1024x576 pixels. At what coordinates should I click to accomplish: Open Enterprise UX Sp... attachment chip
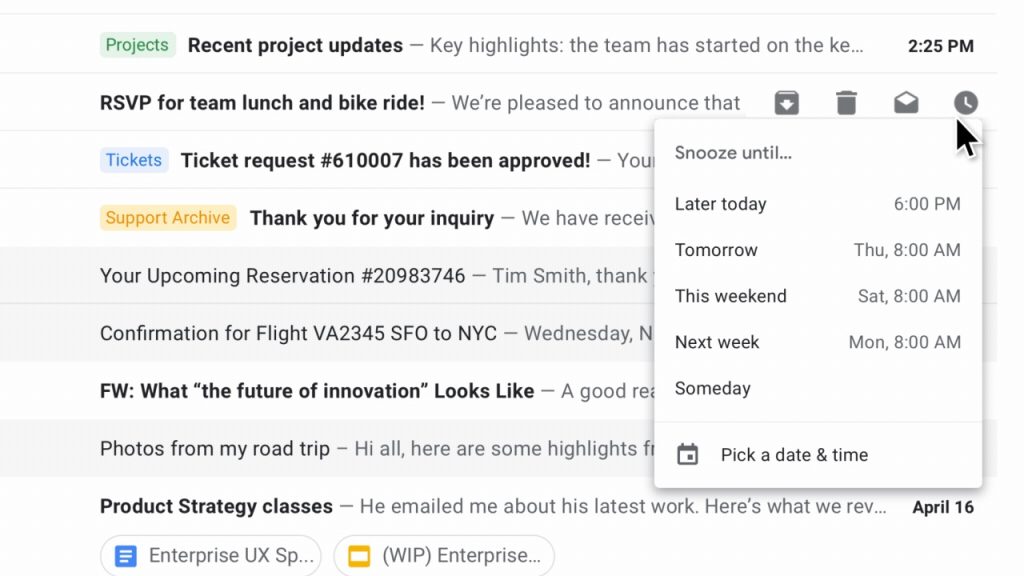tap(210, 556)
